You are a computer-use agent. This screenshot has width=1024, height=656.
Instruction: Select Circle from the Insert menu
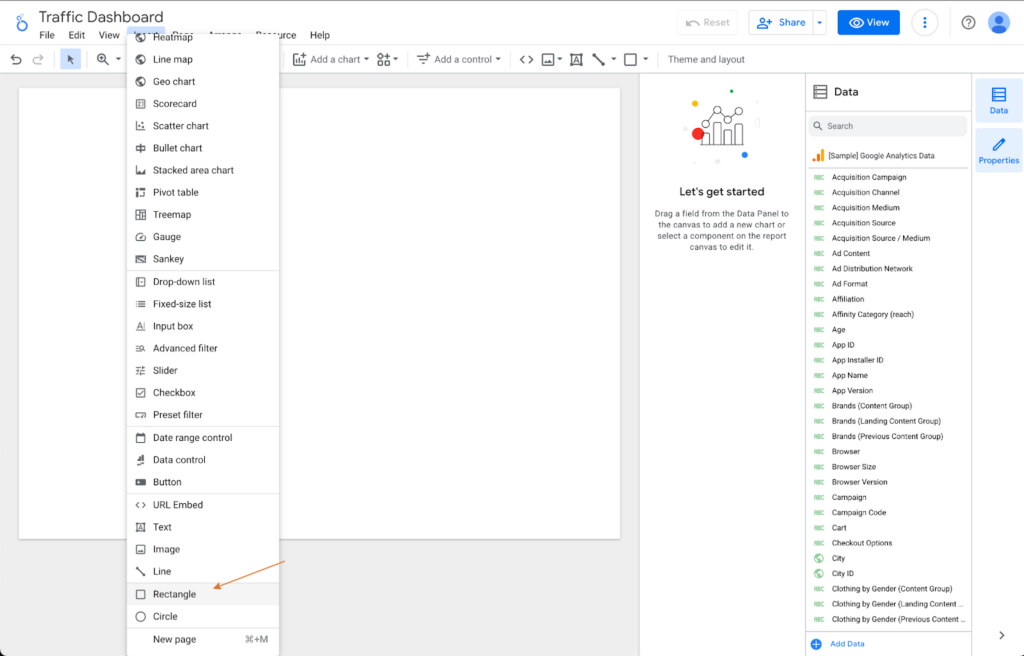coord(203,616)
